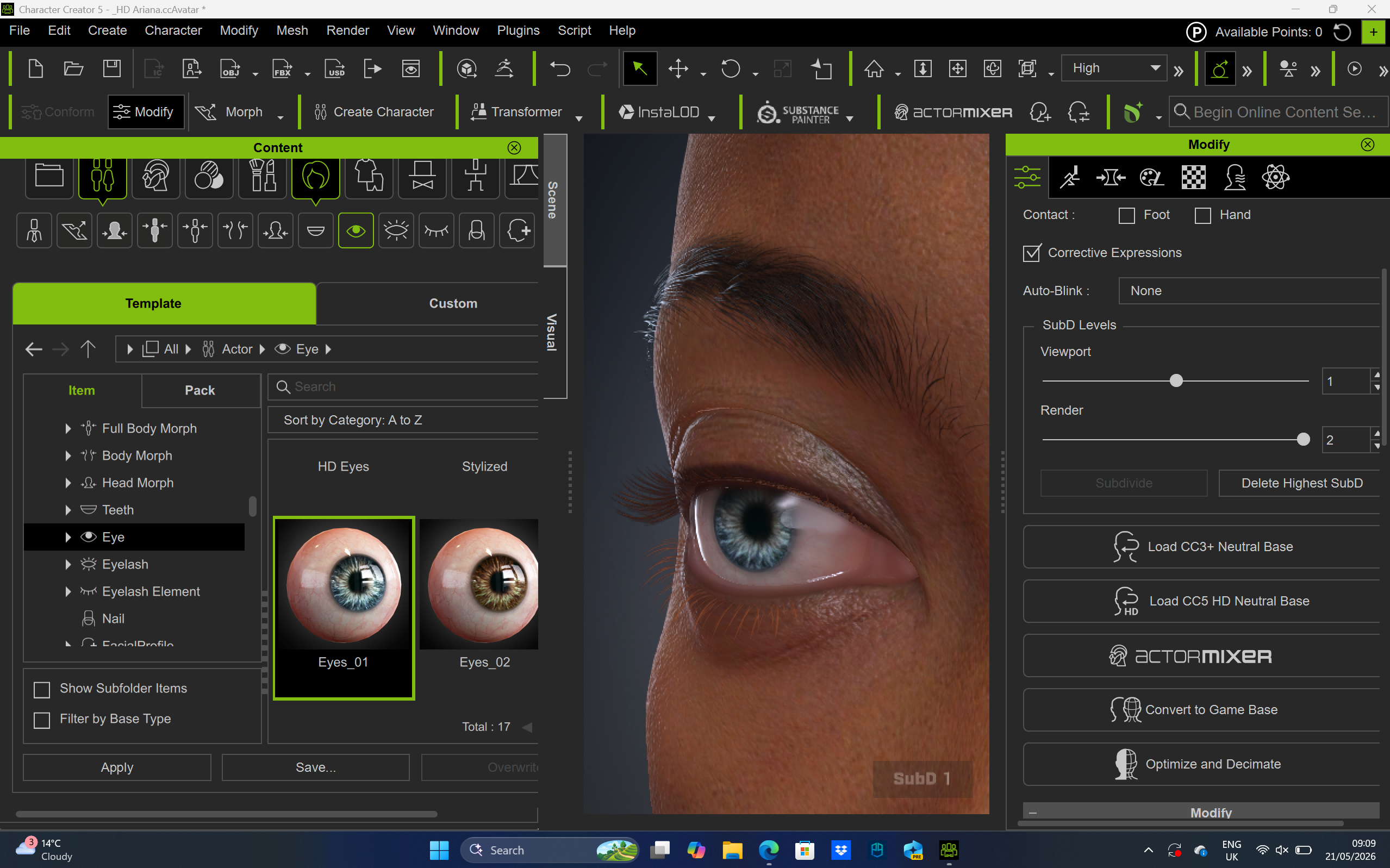Open the checkerboard Texture tab in Modify
The image size is (1390, 868).
pos(1193,177)
